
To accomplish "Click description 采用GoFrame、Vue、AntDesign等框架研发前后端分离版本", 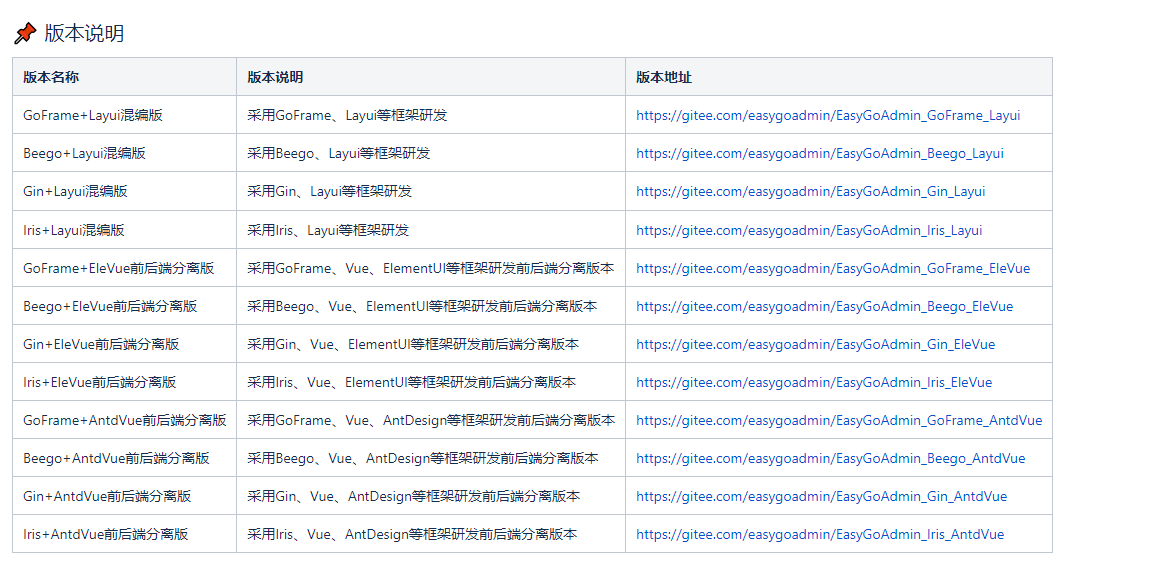I will pos(431,421).
